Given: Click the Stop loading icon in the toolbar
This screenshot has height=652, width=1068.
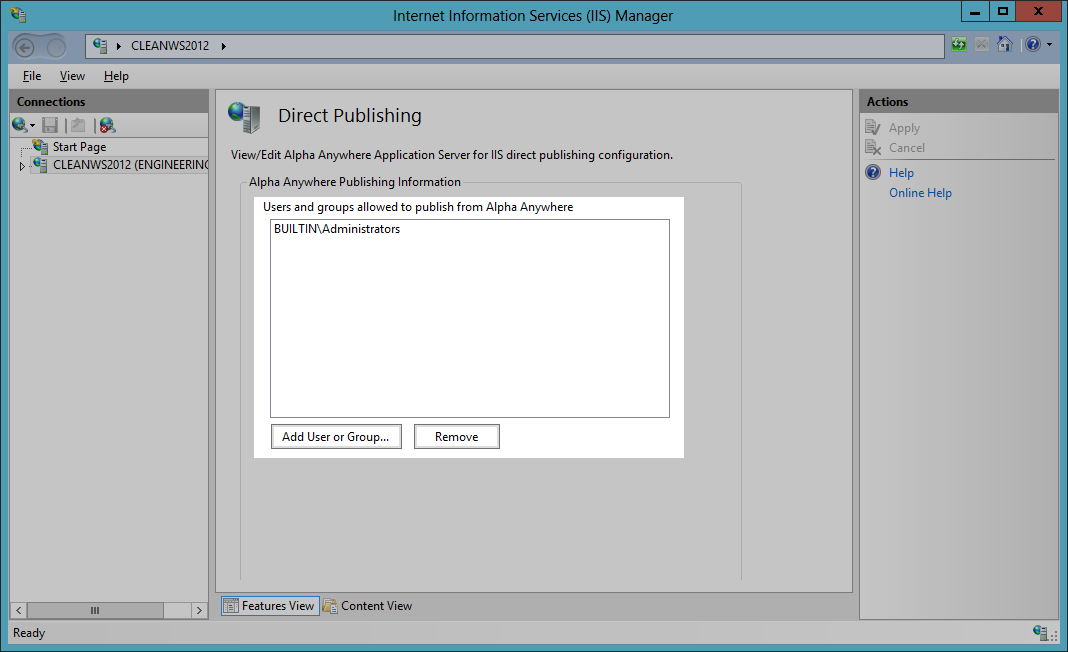Looking at the screenshot, I should 981,45.
